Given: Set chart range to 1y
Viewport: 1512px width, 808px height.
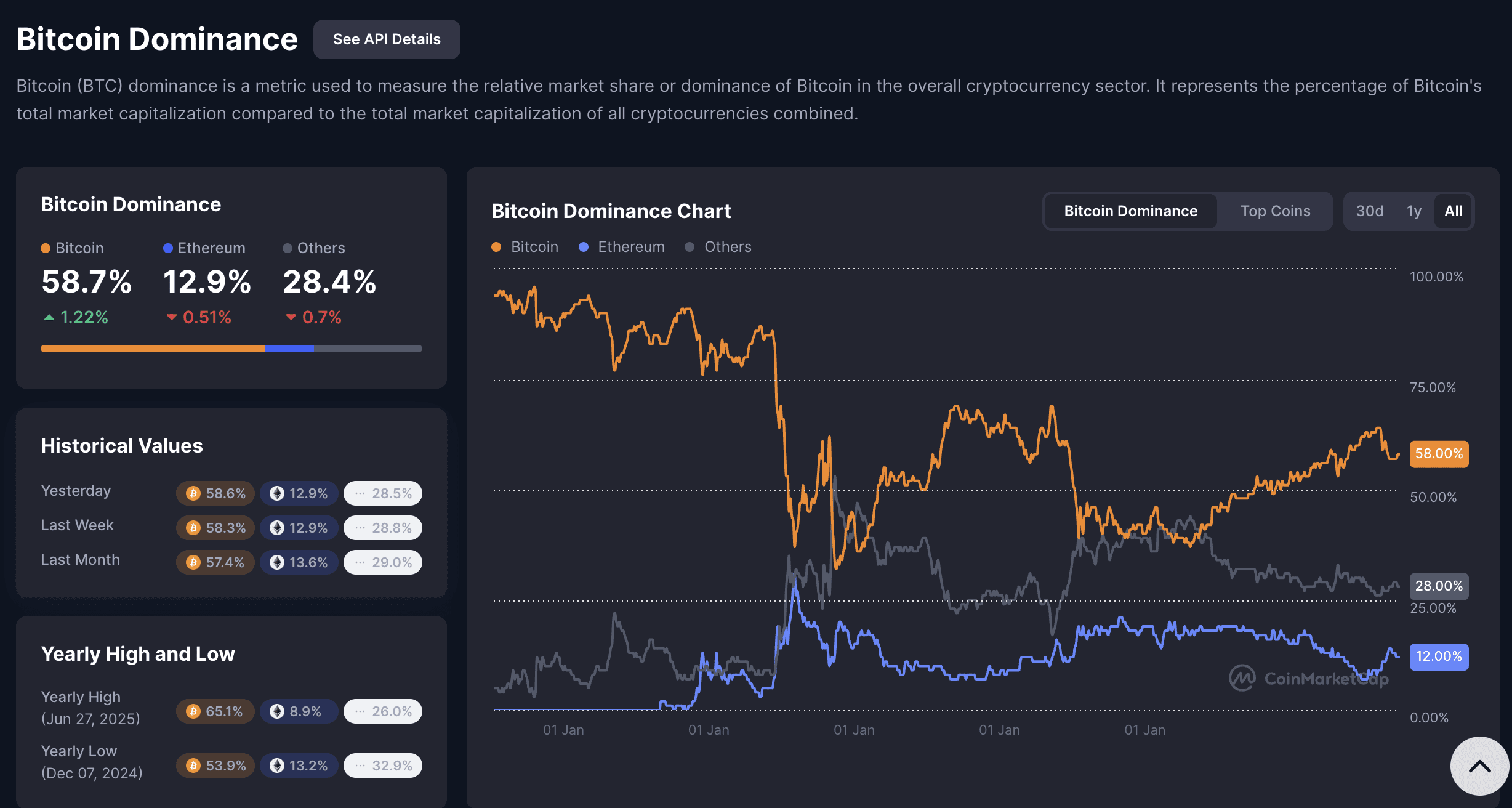Looking at the screenshot, I should pyautogui.click(x=1413, y=211).
